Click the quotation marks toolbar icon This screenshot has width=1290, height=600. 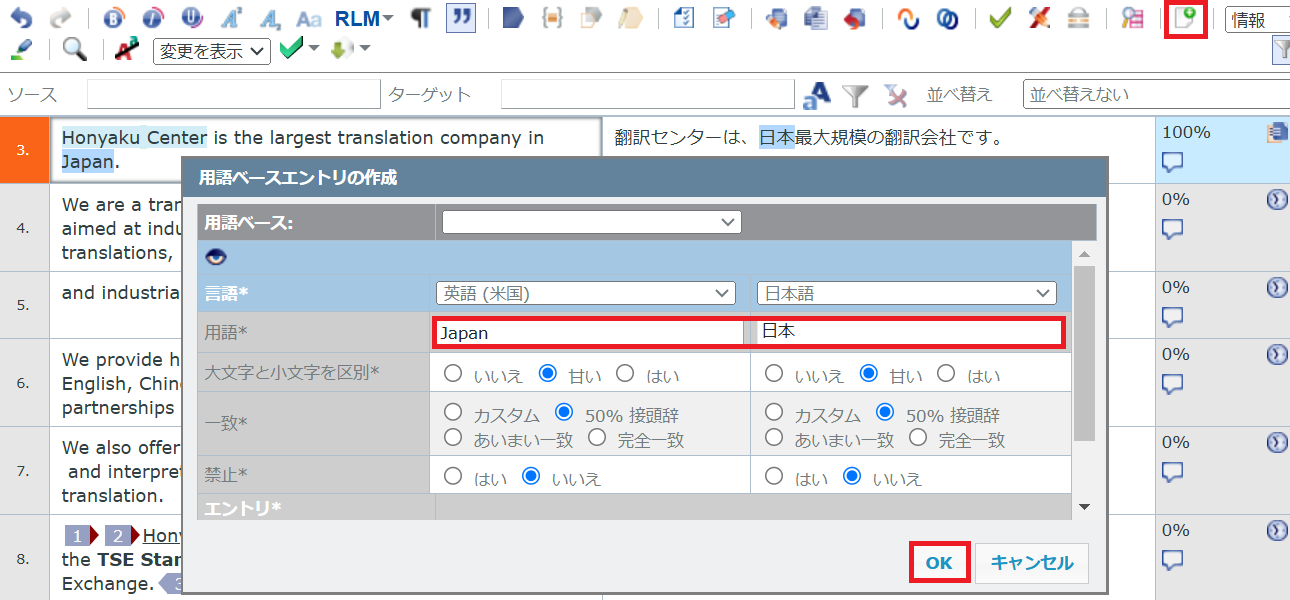click(460, 18)
